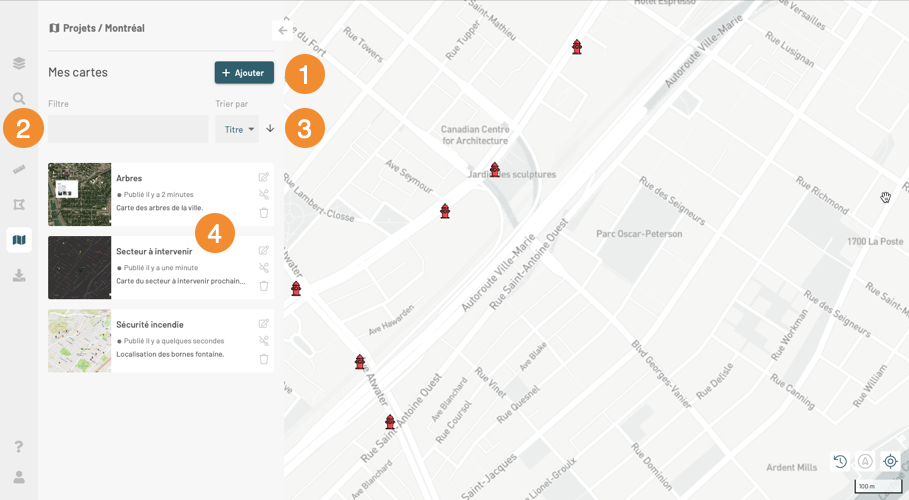Click the Ajouter button
909x500 pixels.
coord(244,73)
